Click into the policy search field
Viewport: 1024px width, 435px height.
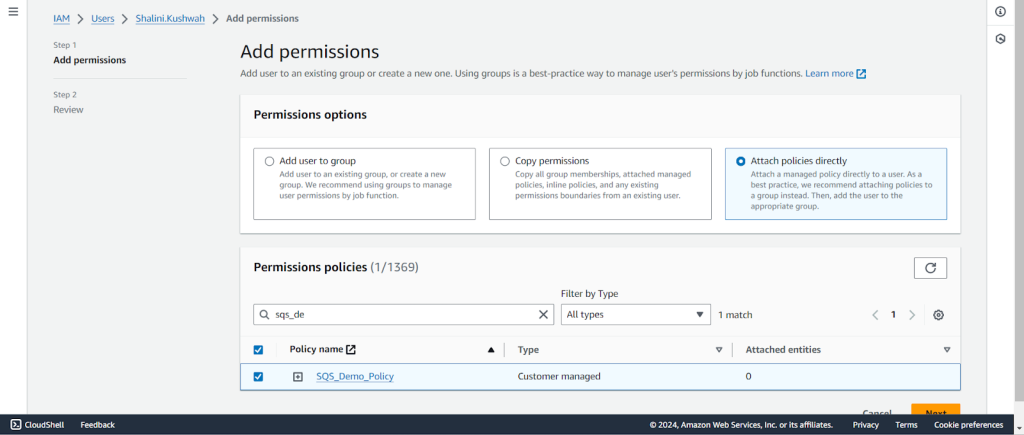[403, 315]
